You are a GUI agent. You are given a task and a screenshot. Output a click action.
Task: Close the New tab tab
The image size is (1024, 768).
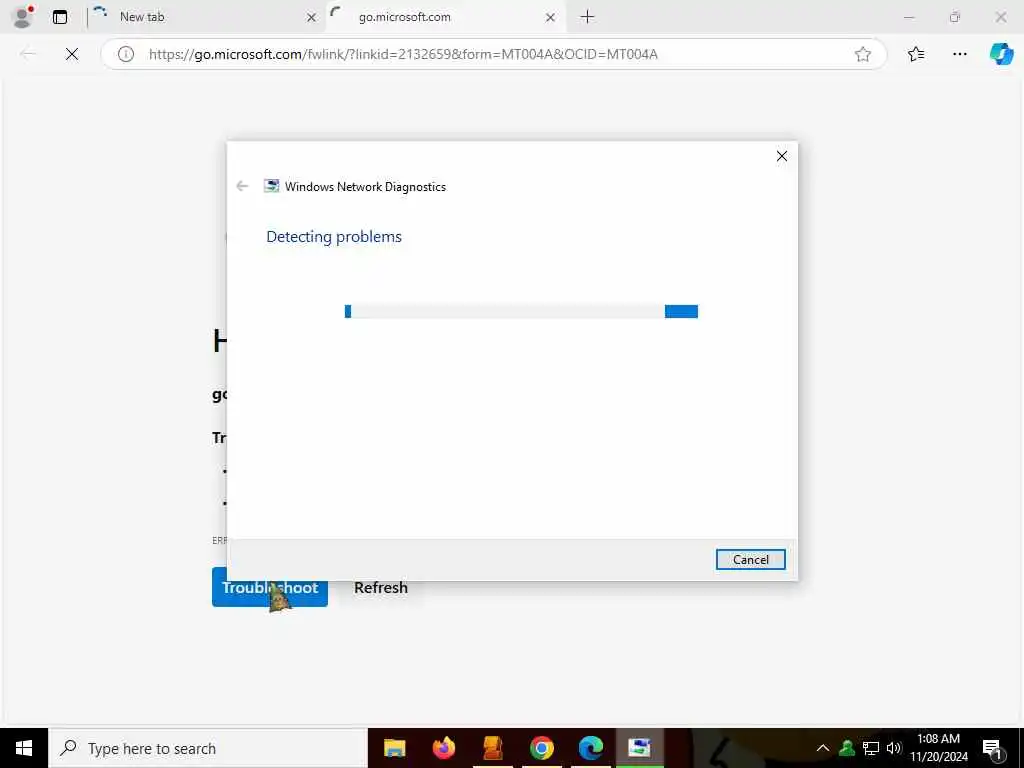[x=312, y=17]
